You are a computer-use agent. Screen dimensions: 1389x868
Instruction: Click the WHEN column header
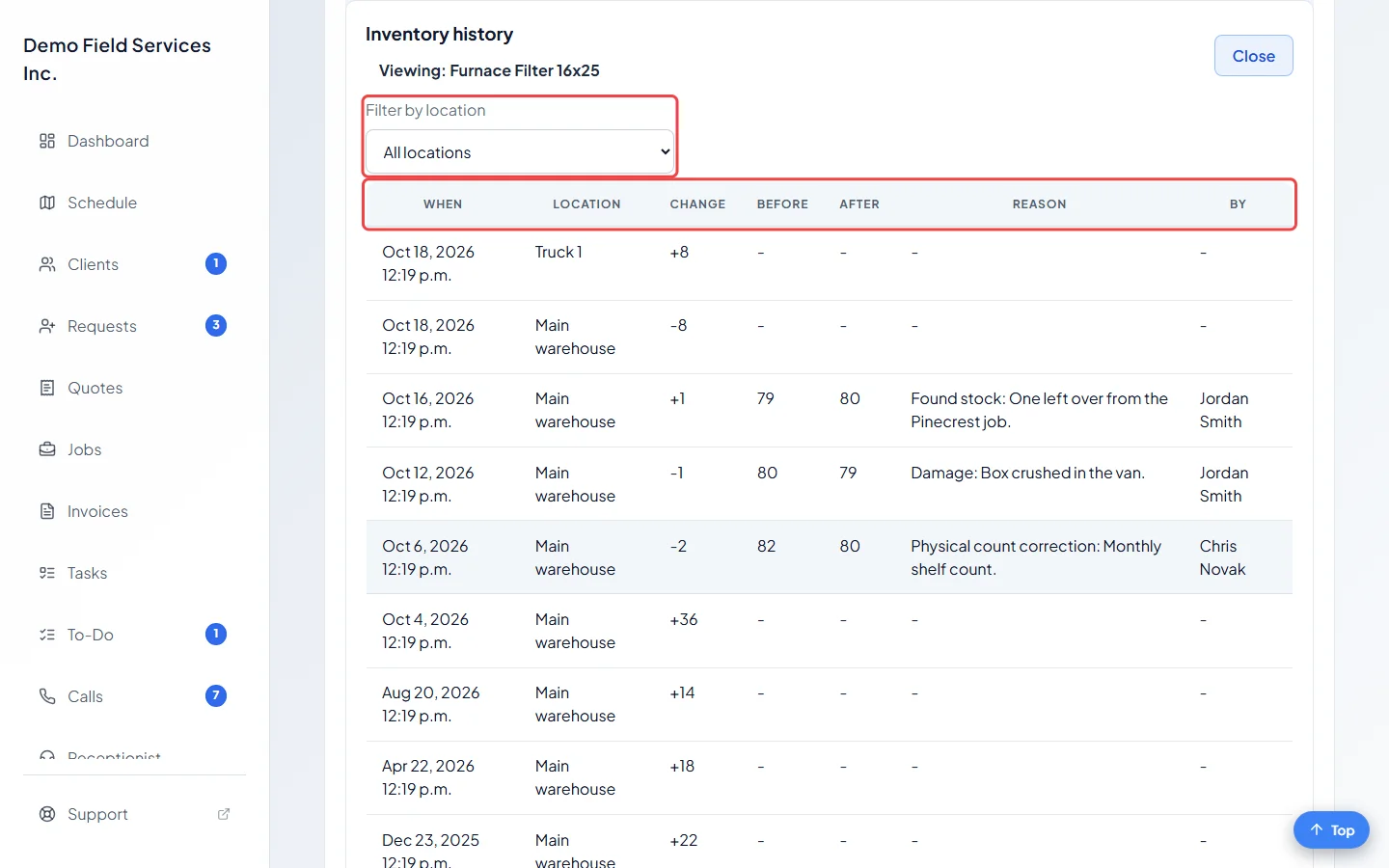click(443, 204)
